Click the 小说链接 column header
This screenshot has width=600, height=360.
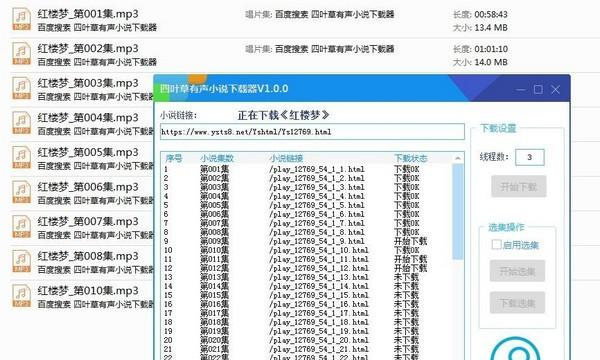286,158
